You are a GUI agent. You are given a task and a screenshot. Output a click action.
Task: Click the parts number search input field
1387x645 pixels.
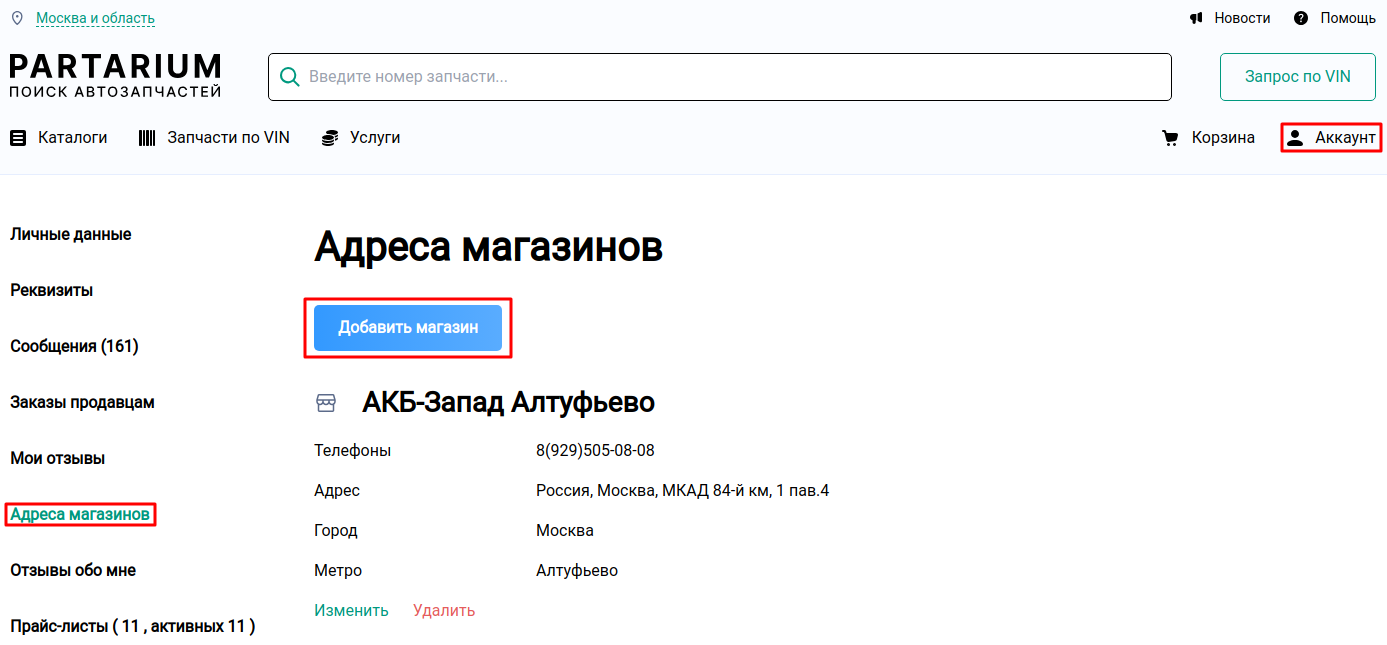click(x=700, y=75)
